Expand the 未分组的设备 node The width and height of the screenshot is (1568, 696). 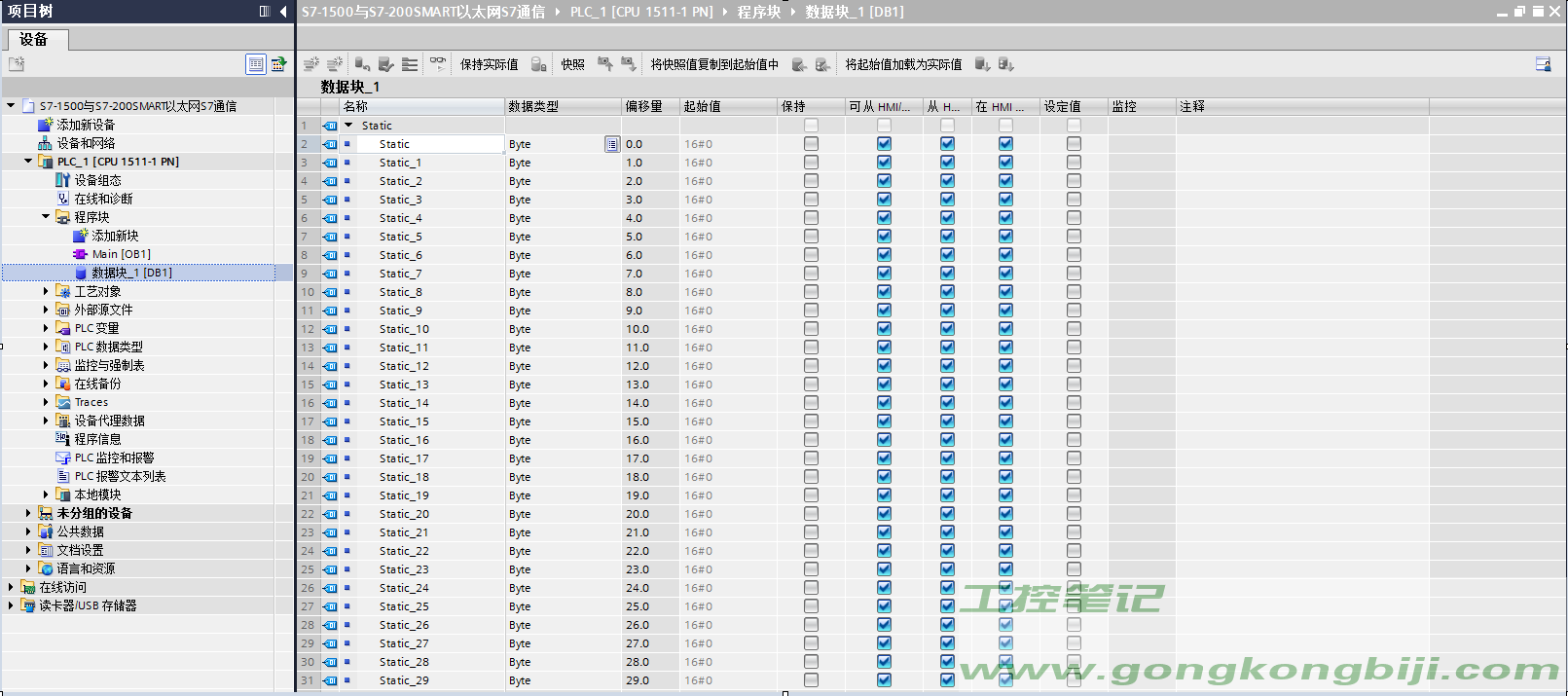28,513
